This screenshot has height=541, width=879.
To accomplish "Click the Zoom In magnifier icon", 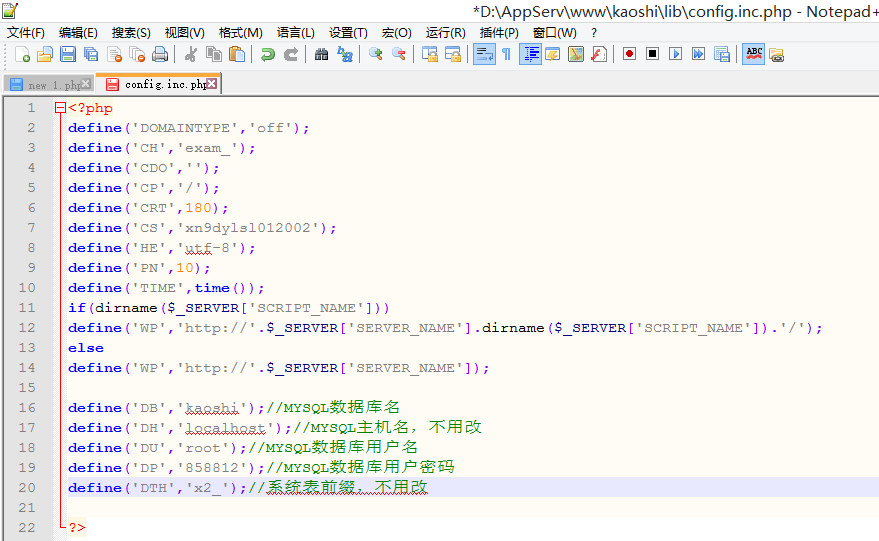I will [x=375, y=54].
